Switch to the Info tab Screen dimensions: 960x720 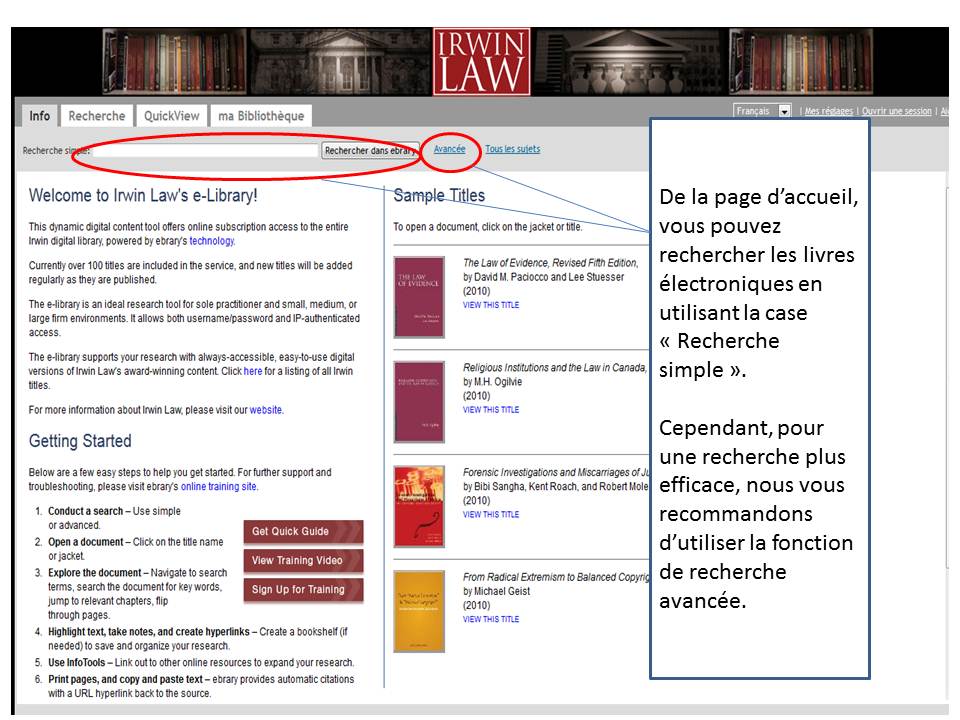[x=40, y=116]
